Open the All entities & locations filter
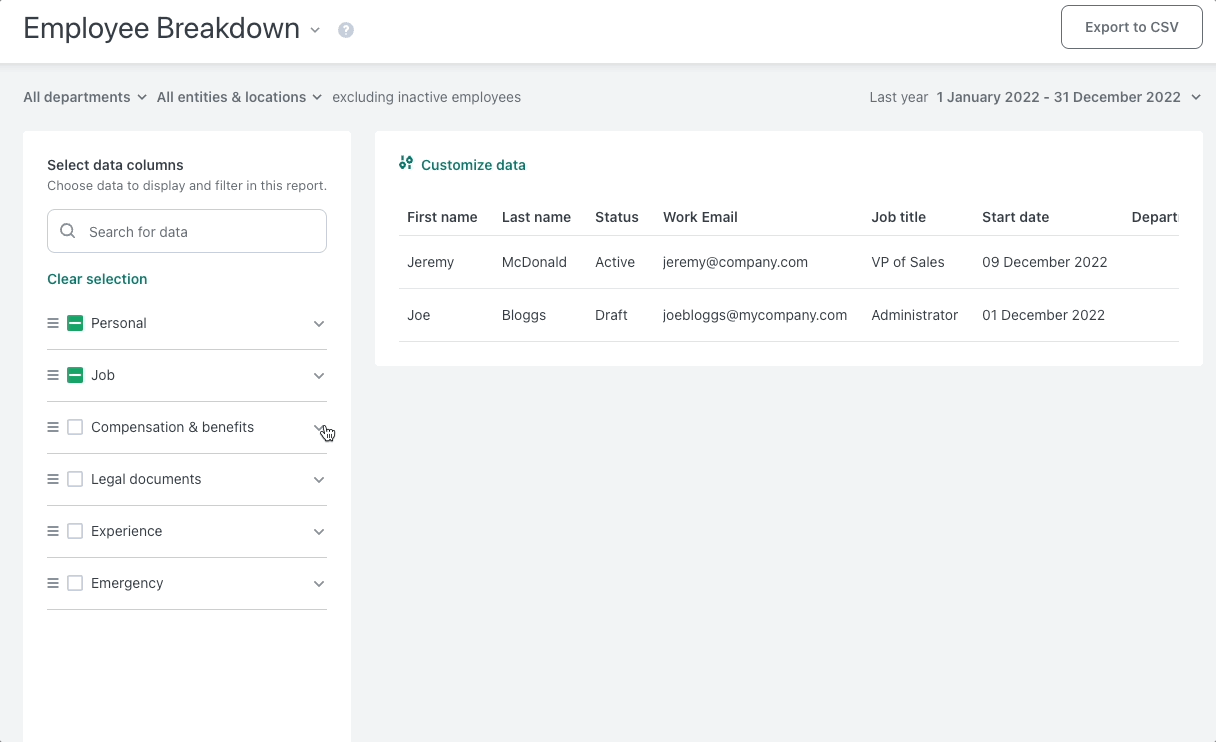 tap(239, 97)
